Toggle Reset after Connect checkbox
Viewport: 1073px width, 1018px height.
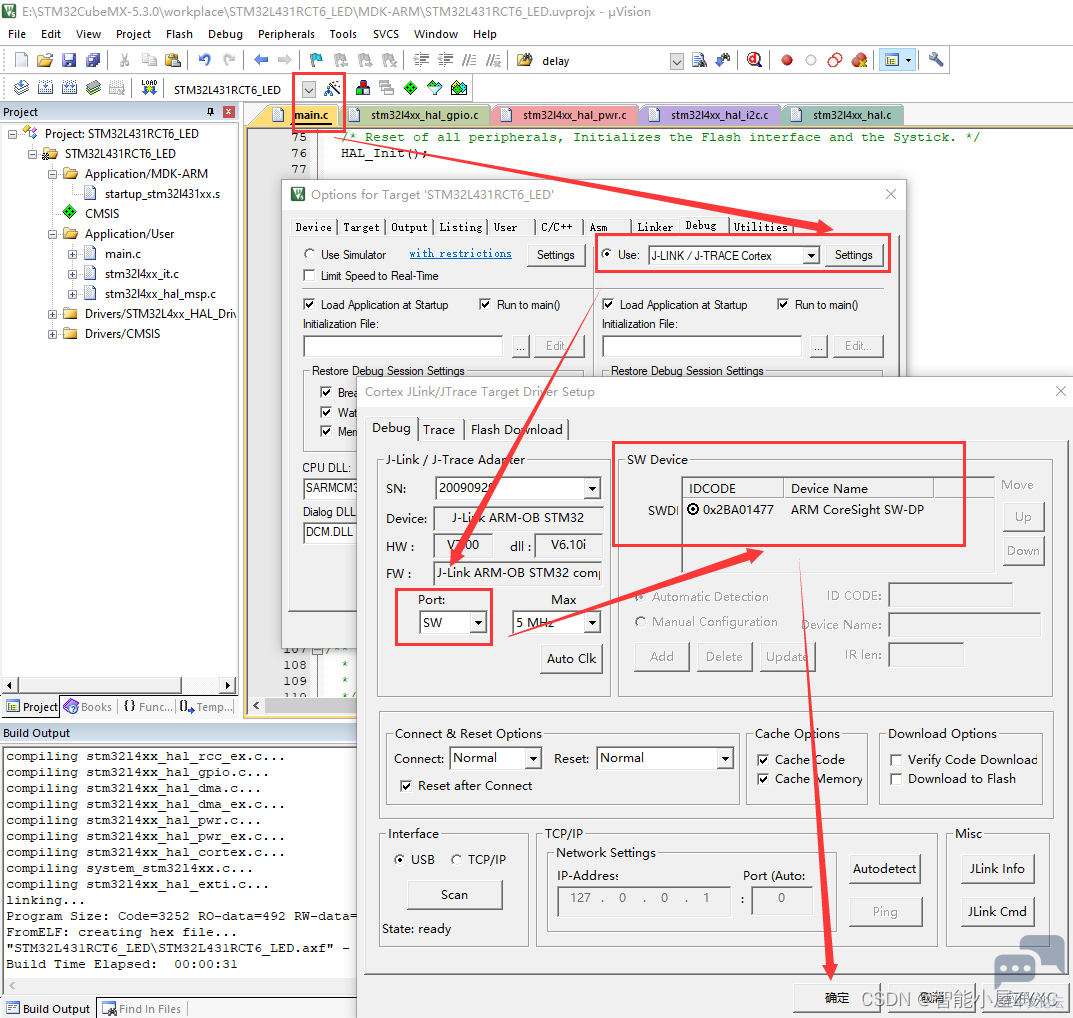[406, 786]
